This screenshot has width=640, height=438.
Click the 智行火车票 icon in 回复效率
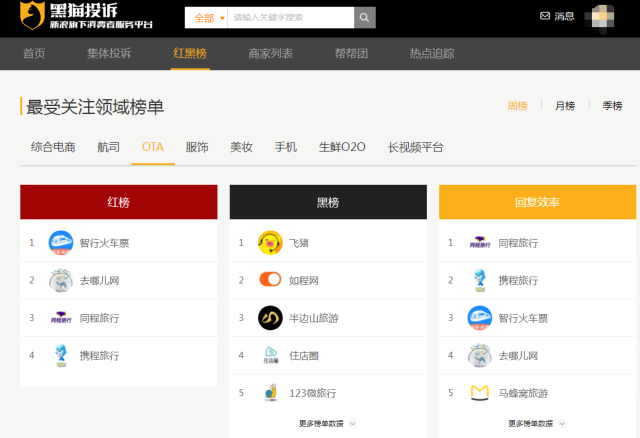tap(480, 318)
